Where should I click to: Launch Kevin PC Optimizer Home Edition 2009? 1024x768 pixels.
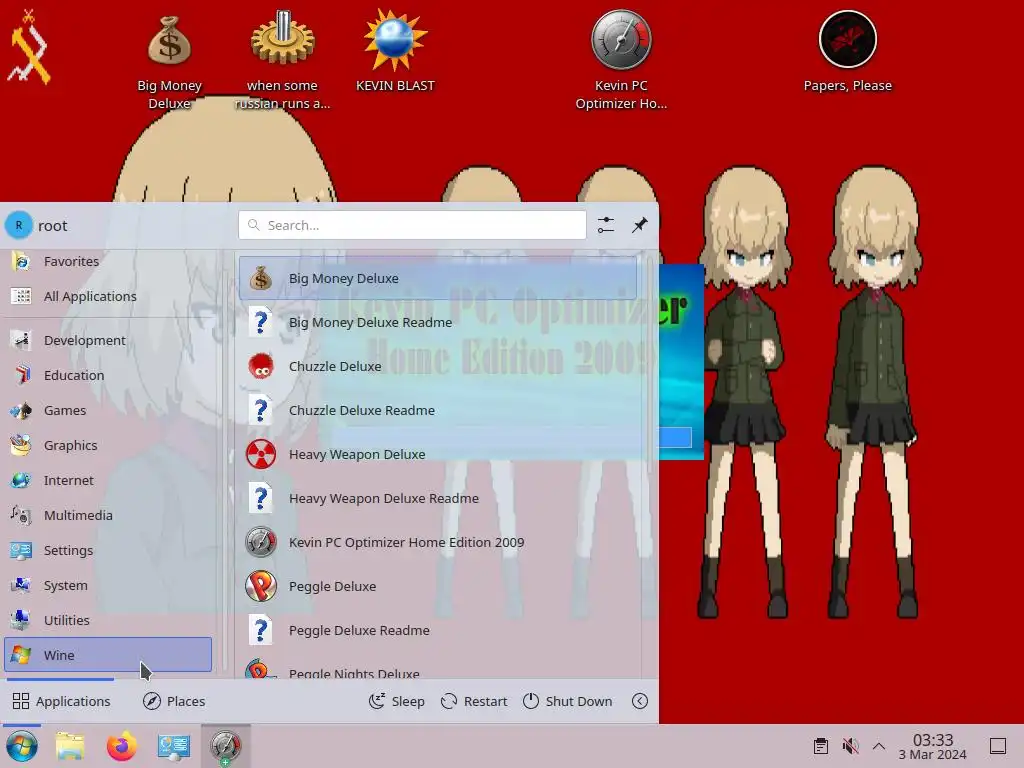pyautogui.click(x=438, y=542)
